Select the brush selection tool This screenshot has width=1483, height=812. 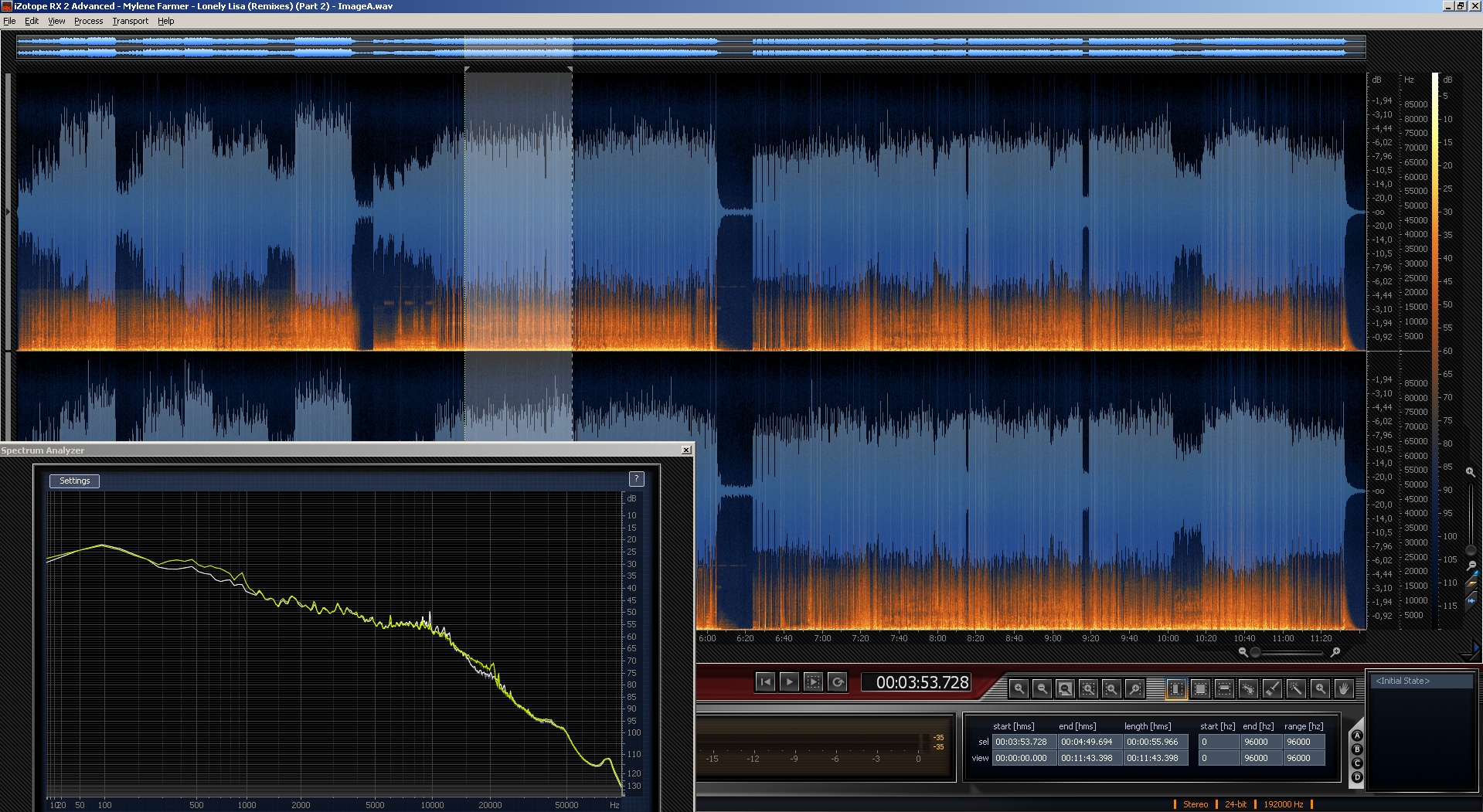pos(1272,688)
